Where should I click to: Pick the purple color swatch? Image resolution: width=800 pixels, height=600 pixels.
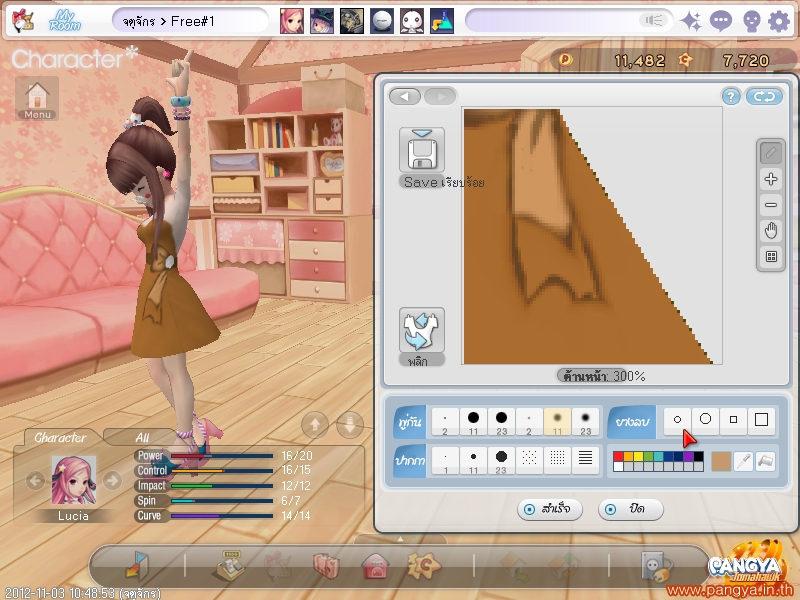click(x=688, y=456)
